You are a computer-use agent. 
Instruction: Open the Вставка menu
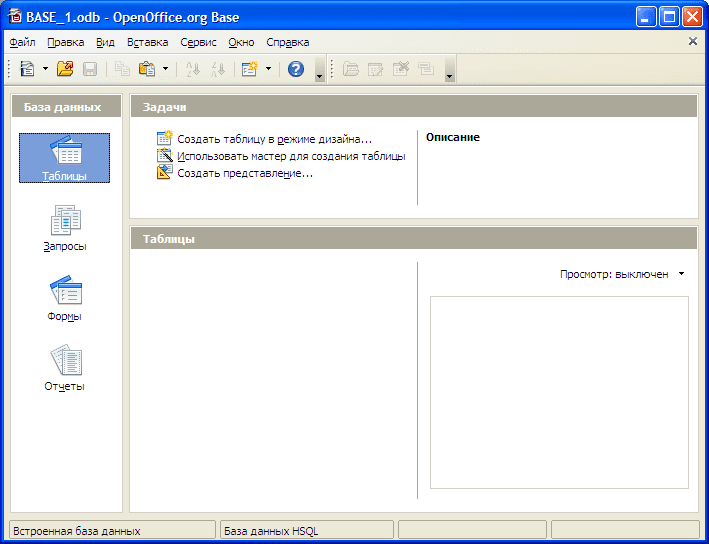(148, 42)
